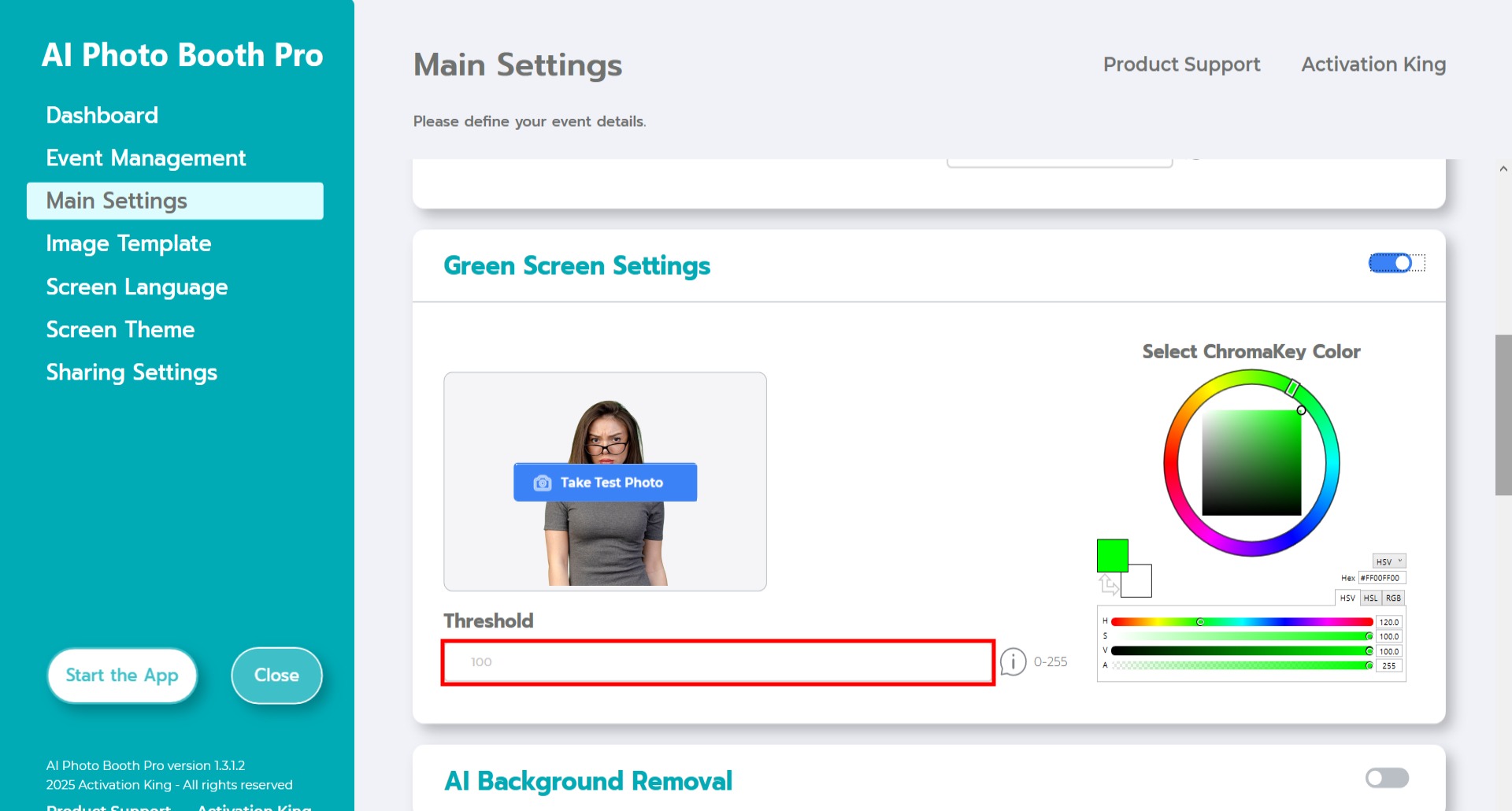Click the green primary color swatch
Viewport: 1512px width, 811px height.
[x=1111, y=554]
